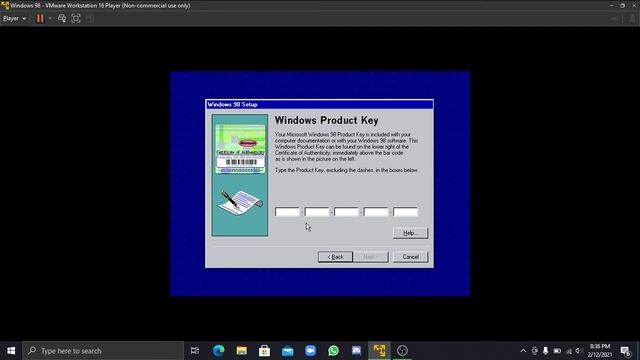Open the Player menu in VMware
Image resolution: width=640 pixels, height=360 pixels.
tap(14, 18)
